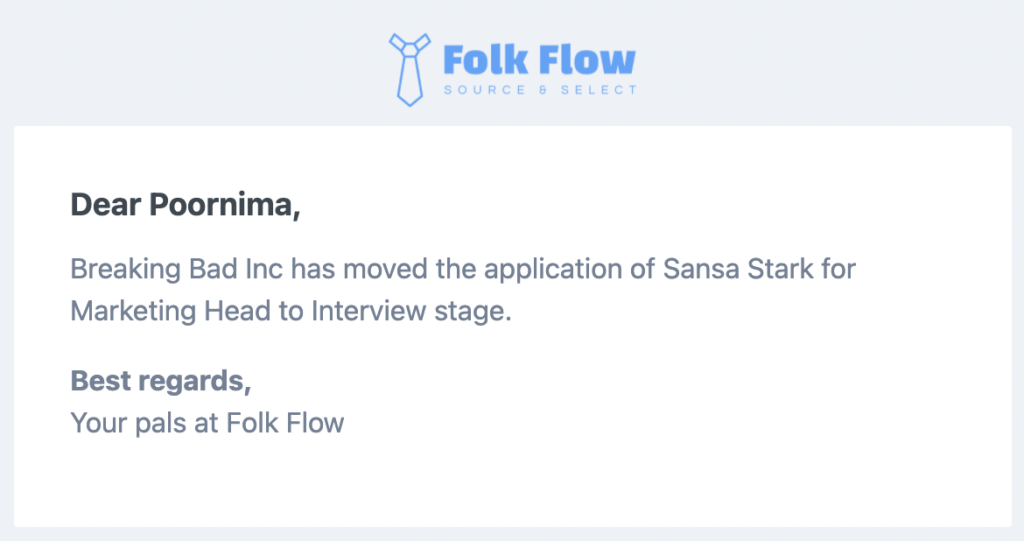Click the blue necktie logo icon
This screenshot has height=541, width=1024.
click(x=409, y=69)
